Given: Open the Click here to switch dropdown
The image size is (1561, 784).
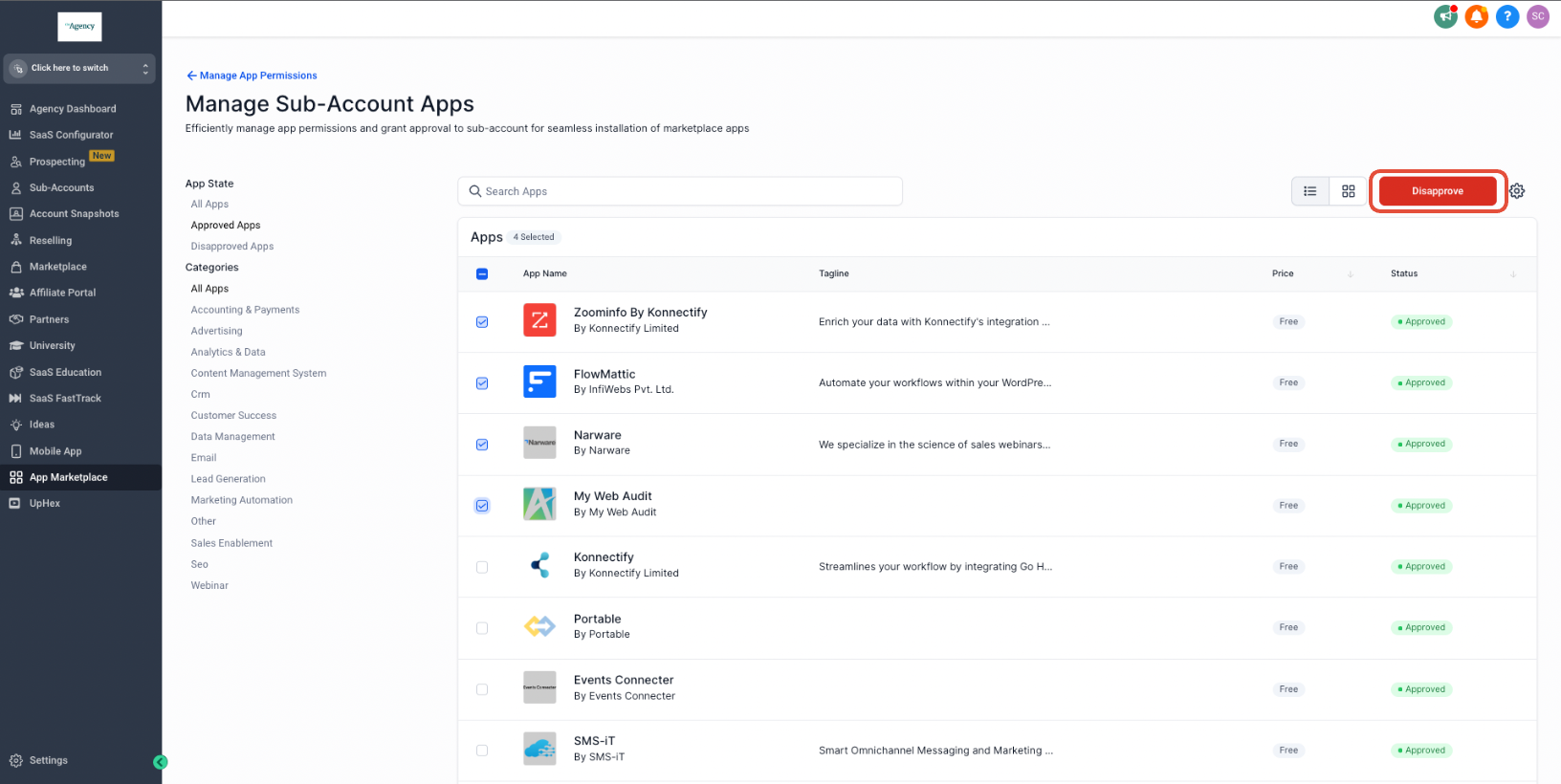Looking at the screenshot, I should coord(80,68).
